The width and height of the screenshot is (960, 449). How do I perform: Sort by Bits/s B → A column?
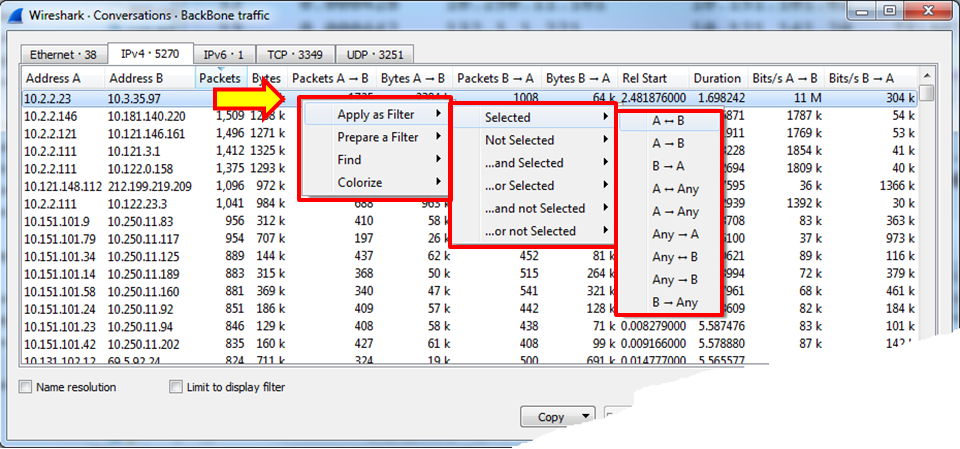point(870,78)
